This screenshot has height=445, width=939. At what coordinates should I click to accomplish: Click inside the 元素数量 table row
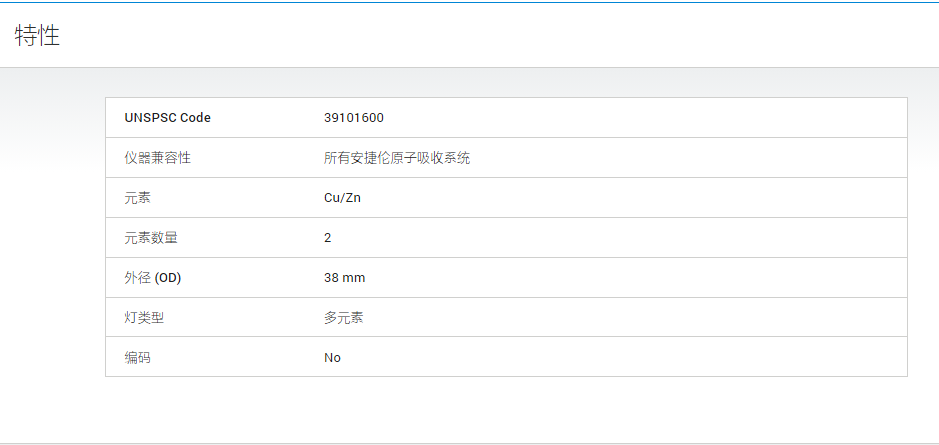(507, 238)
